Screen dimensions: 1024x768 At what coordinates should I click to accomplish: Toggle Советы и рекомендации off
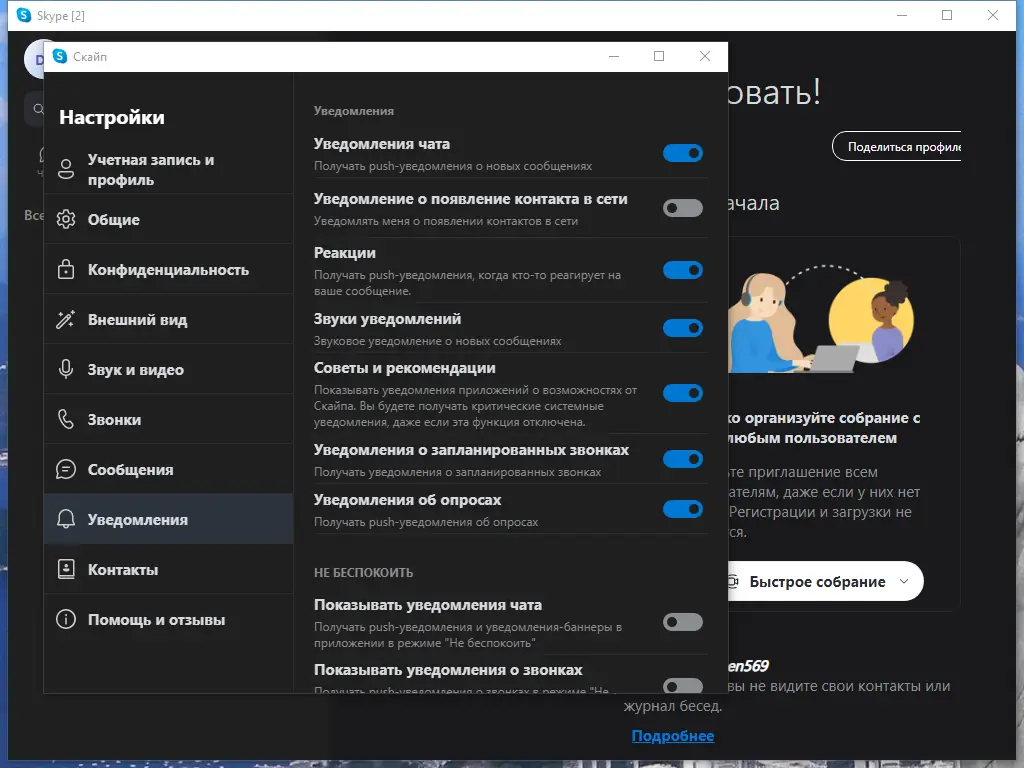pos(683,393)
